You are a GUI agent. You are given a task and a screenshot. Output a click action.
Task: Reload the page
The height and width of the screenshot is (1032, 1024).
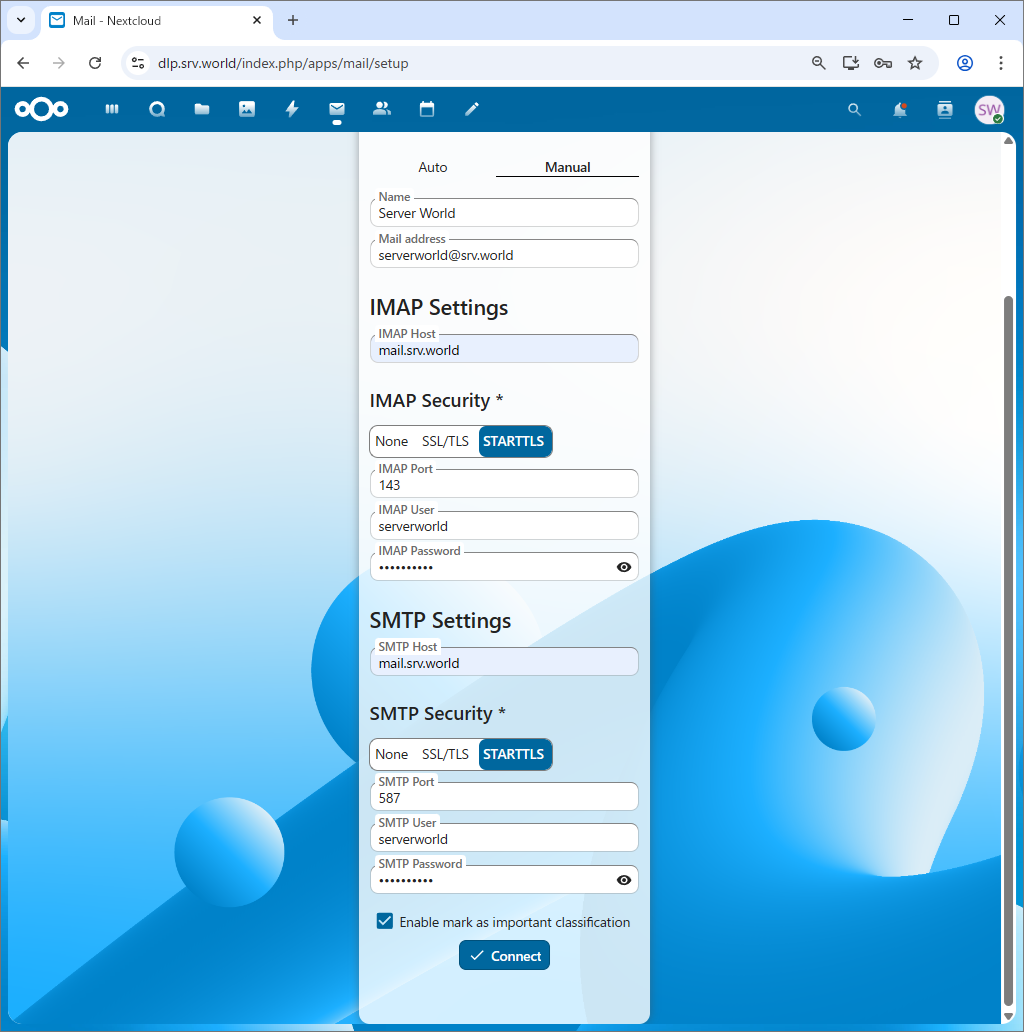point(95,63)
